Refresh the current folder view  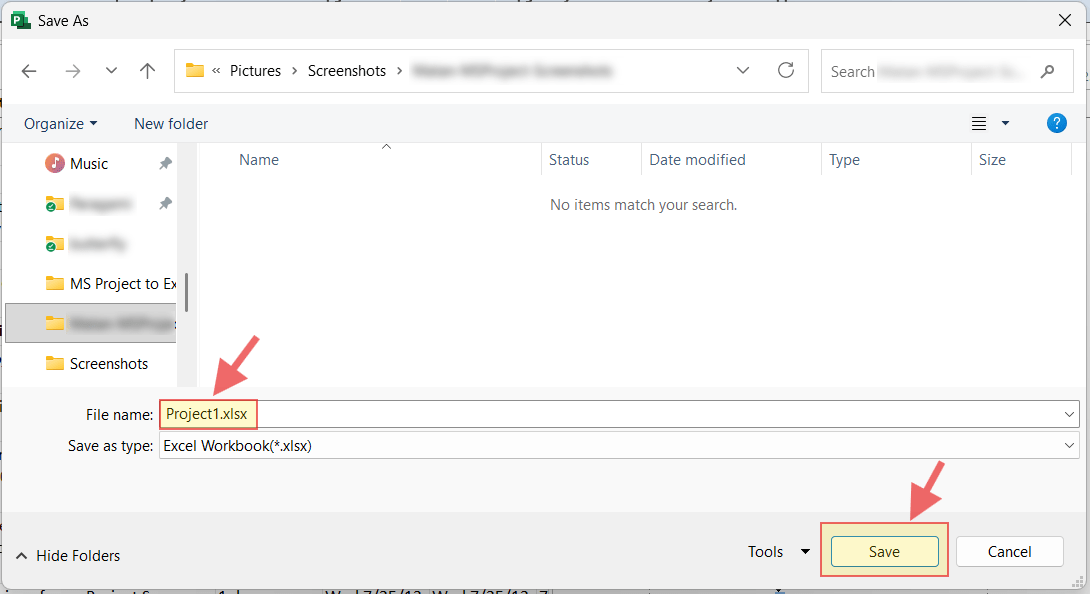click(786, 70)
